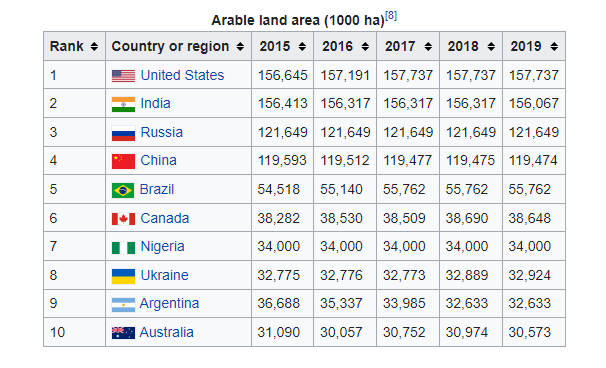Open the India country link
Image resolution: width=606 pixels, height=368 pixels.
coord(155,103)
